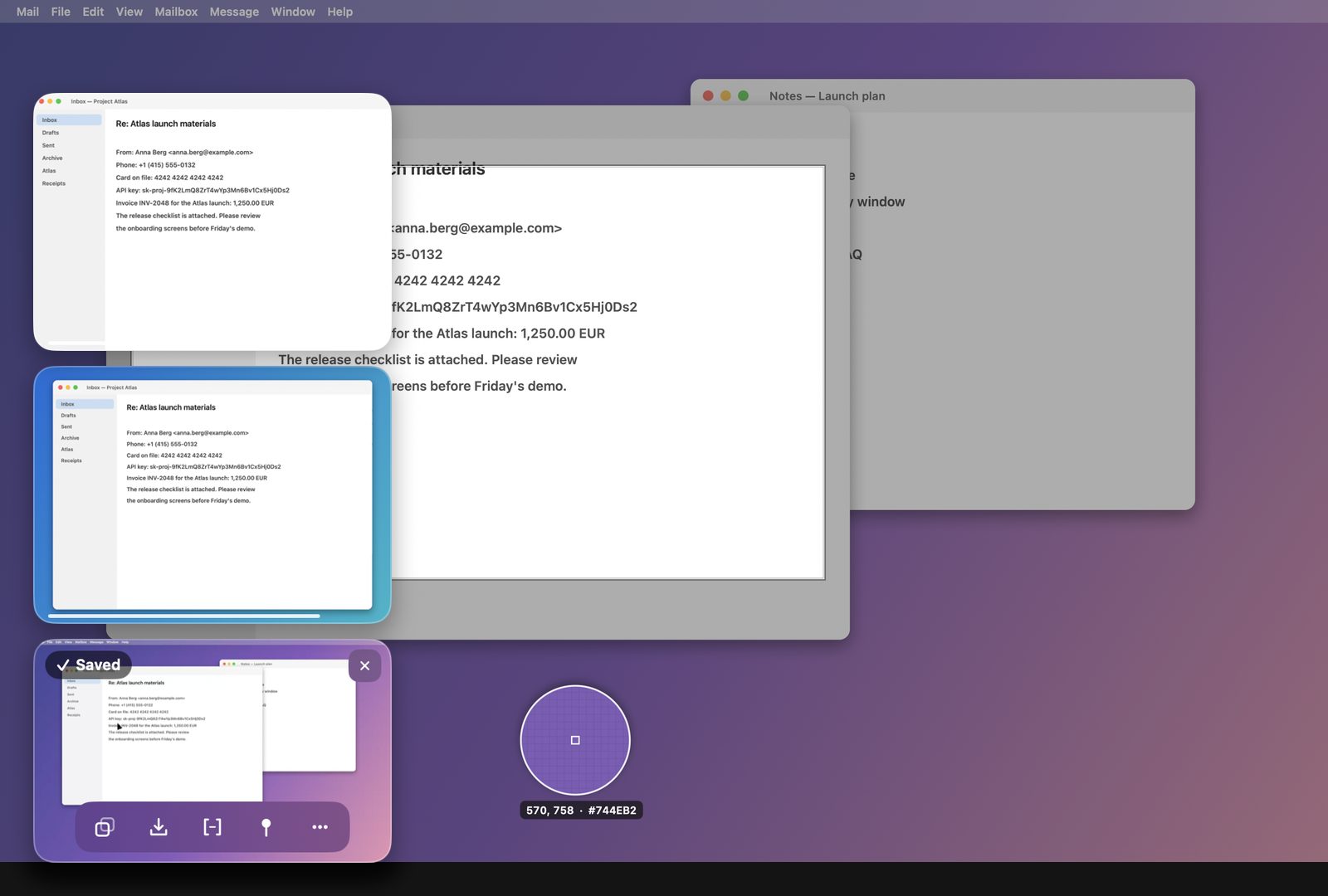Open the Mailbox menu

click(176, 12)
